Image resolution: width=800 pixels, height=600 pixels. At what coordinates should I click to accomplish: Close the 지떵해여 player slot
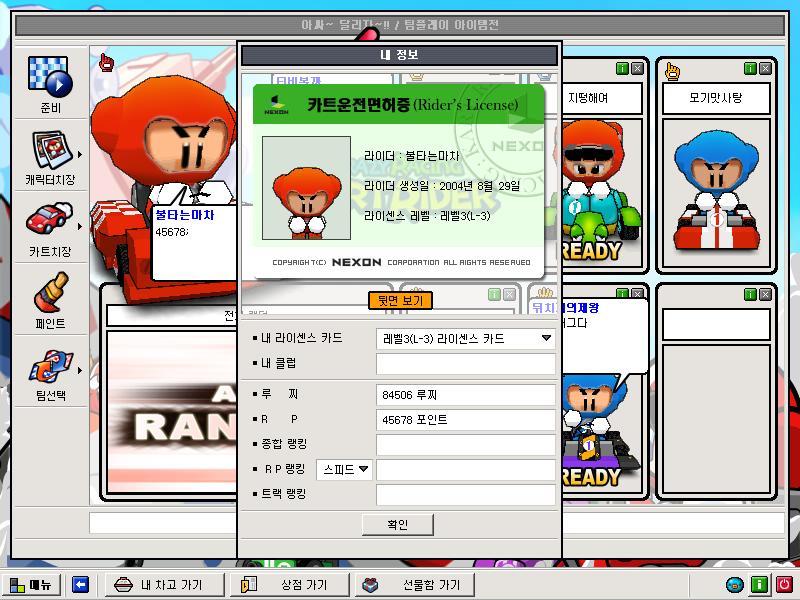click(637, 68)
